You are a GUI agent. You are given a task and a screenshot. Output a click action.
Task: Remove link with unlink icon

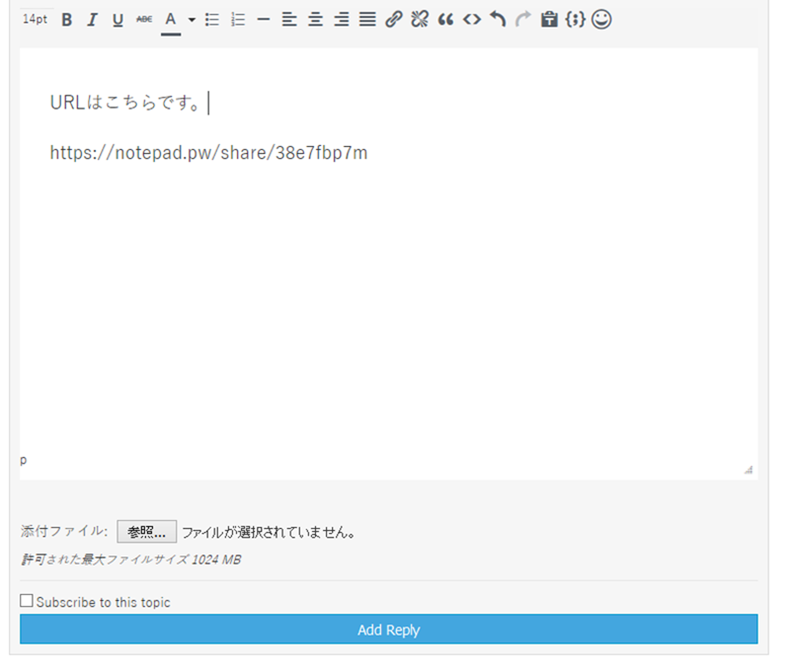420,20
